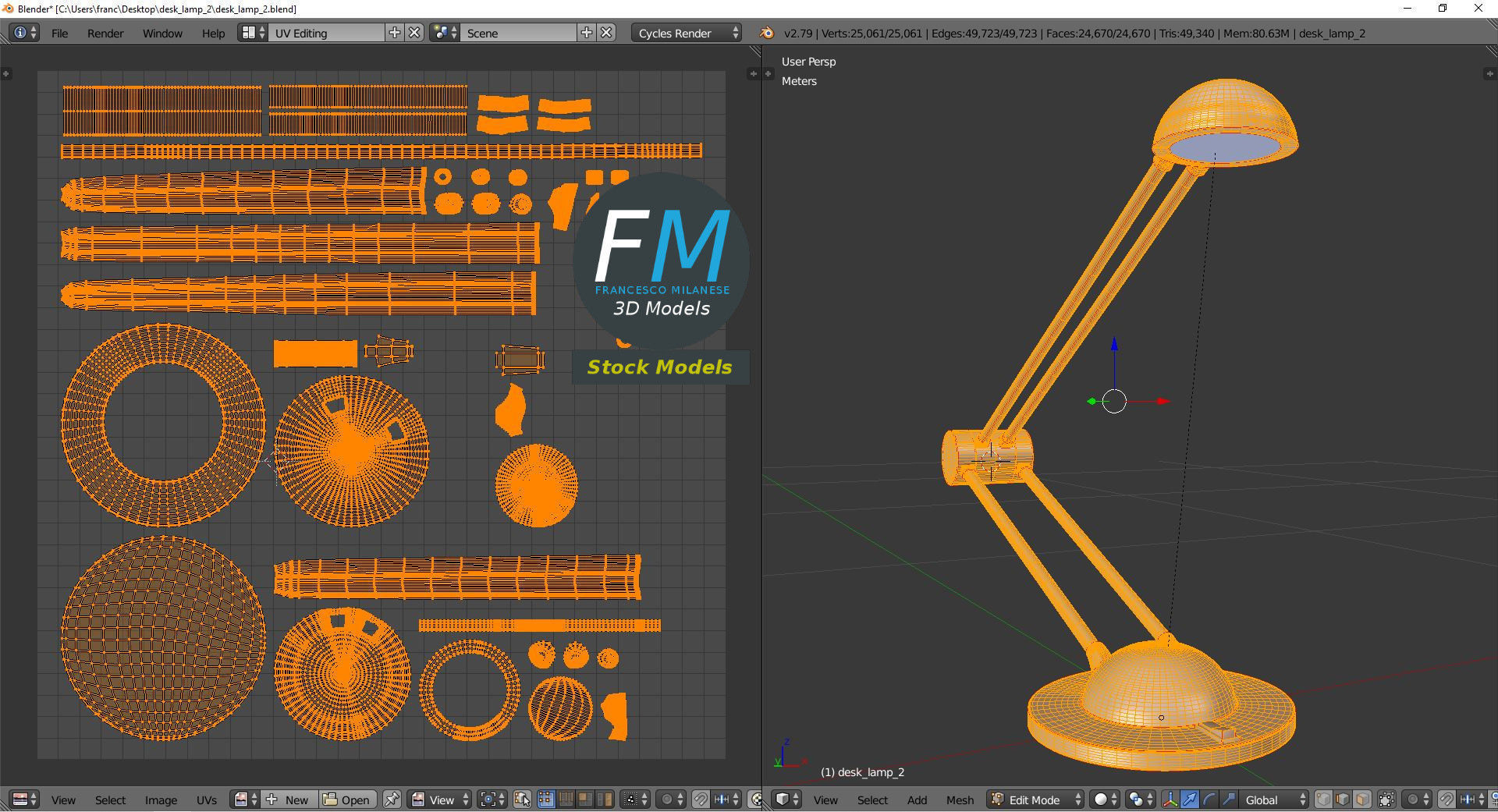Open the UV editor pivot point selector
The width and height of the screenshot is (1498, 812).
492,800
